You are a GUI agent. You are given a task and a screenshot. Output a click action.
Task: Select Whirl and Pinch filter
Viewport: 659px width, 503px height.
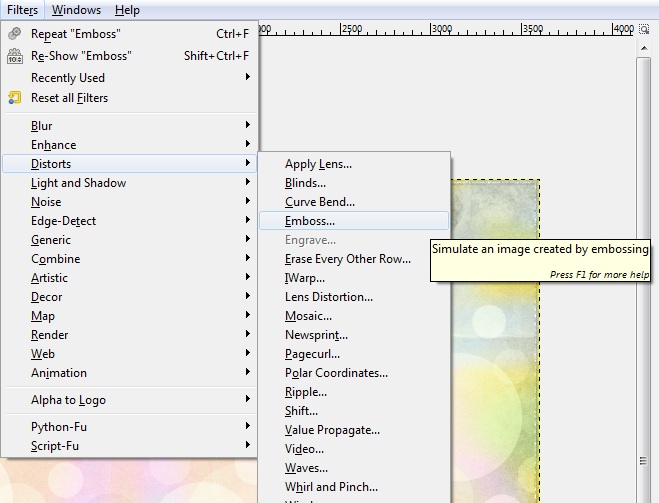[x=354, y=487]
